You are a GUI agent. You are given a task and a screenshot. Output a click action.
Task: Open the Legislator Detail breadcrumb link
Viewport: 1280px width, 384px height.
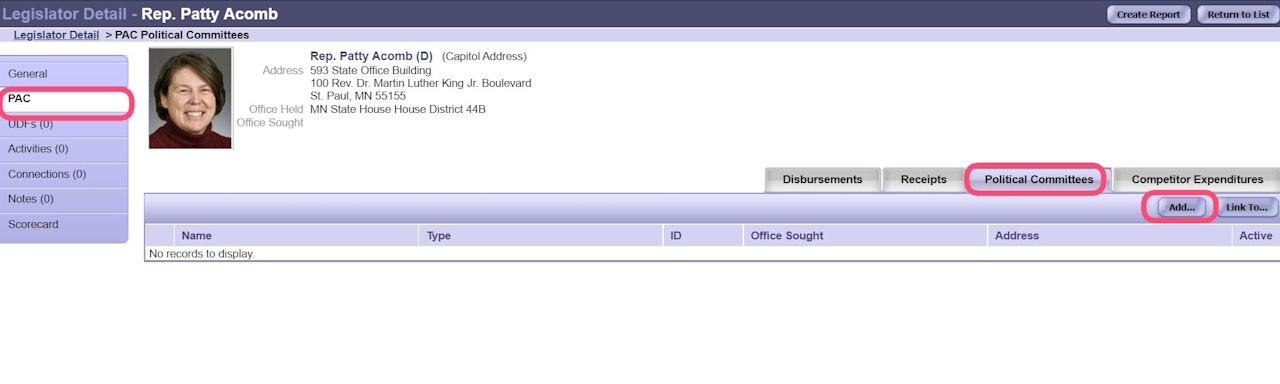[56, 35]
